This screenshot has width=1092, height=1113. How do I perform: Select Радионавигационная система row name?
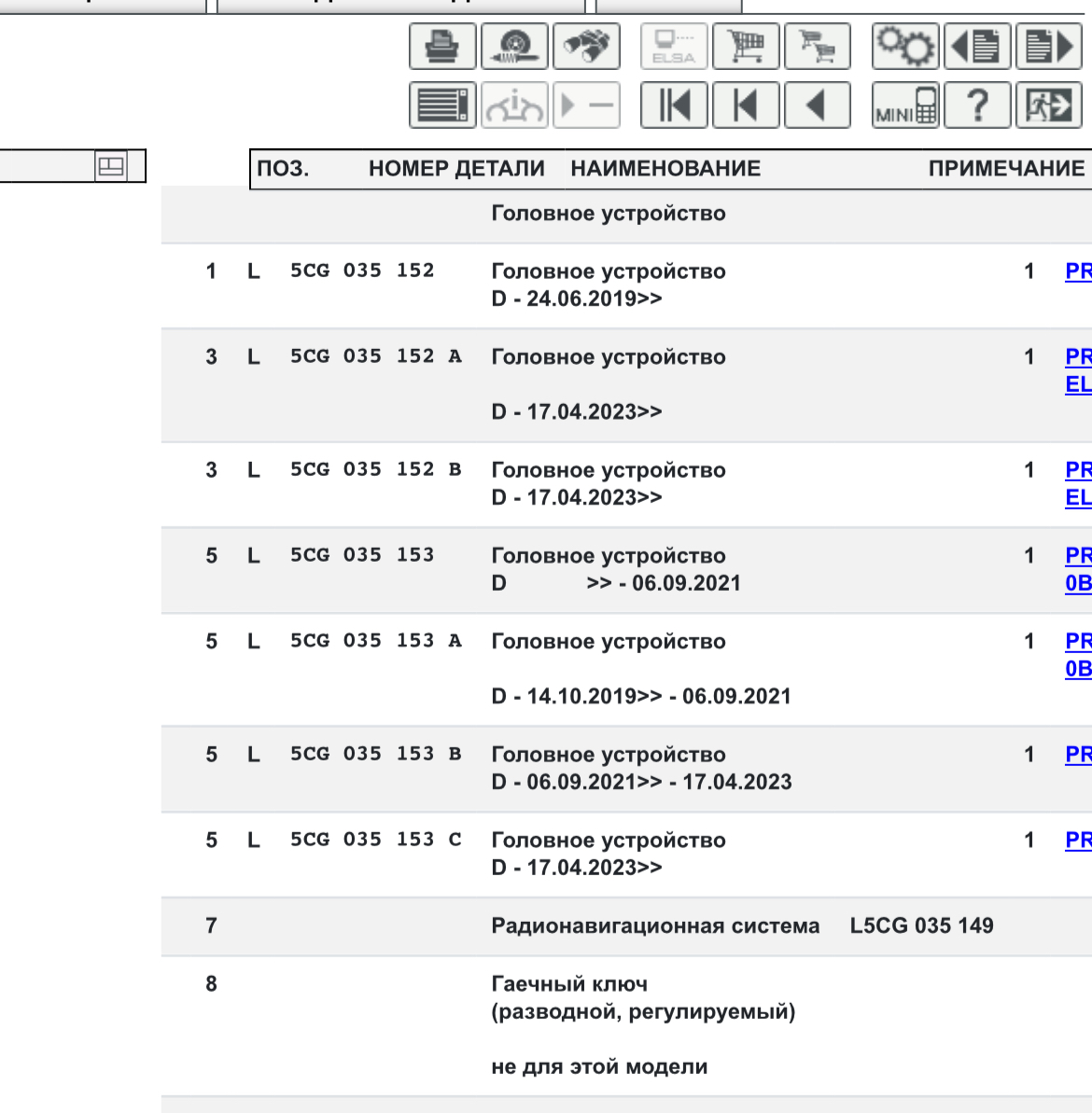pos(655,926)
